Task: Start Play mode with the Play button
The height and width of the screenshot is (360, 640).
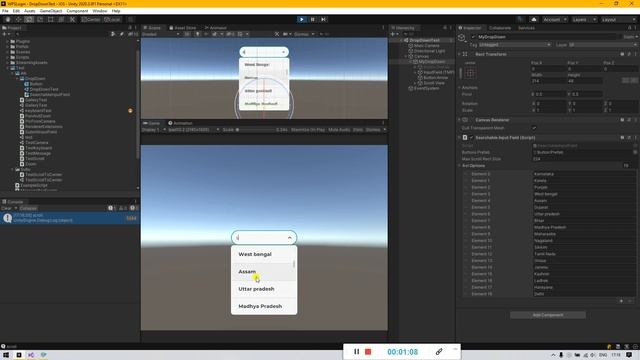Action: pyautogui.click(x=302, y=19)
